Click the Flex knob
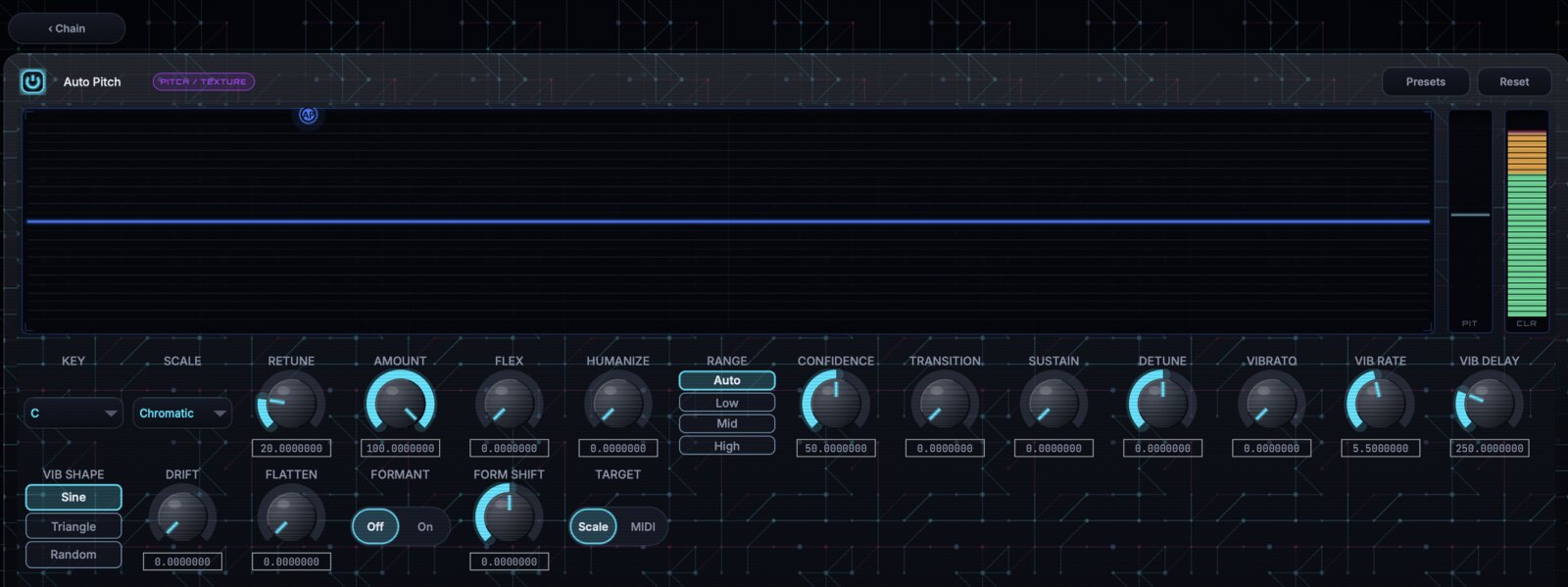Screen dimensions: 1568x587 click(509, 403)
